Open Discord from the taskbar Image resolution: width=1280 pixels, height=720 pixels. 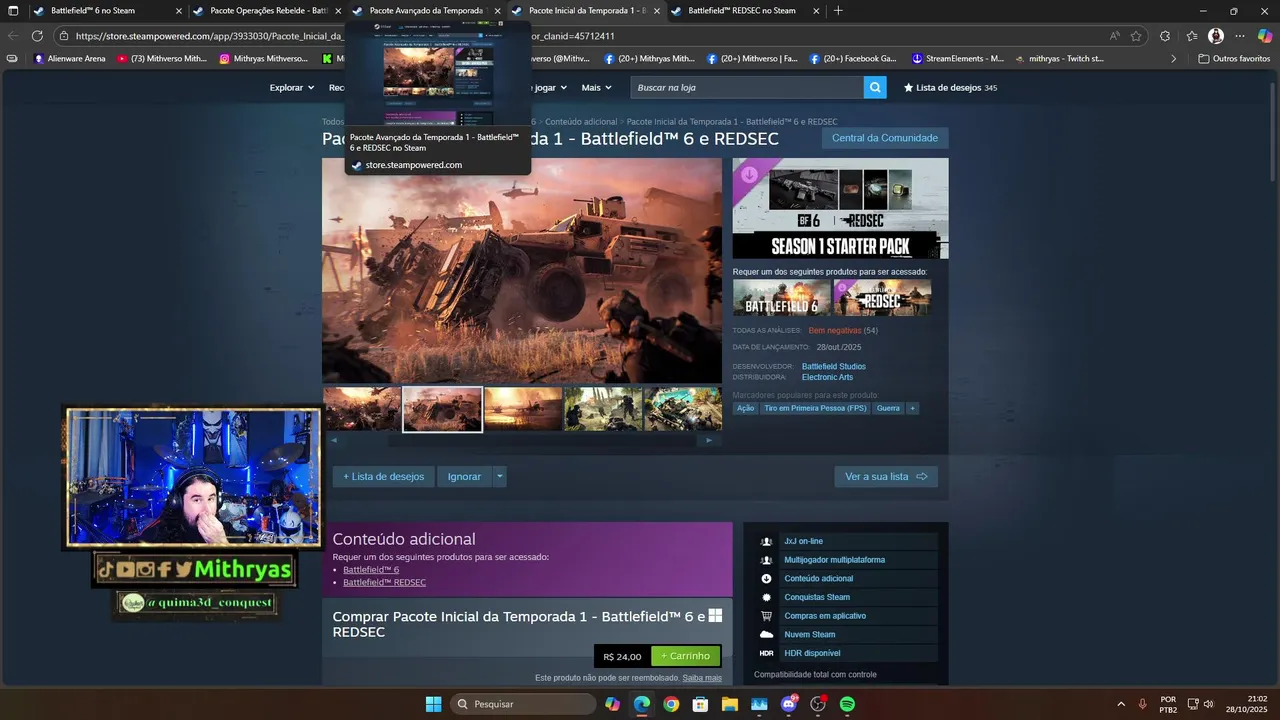[789, 704]
